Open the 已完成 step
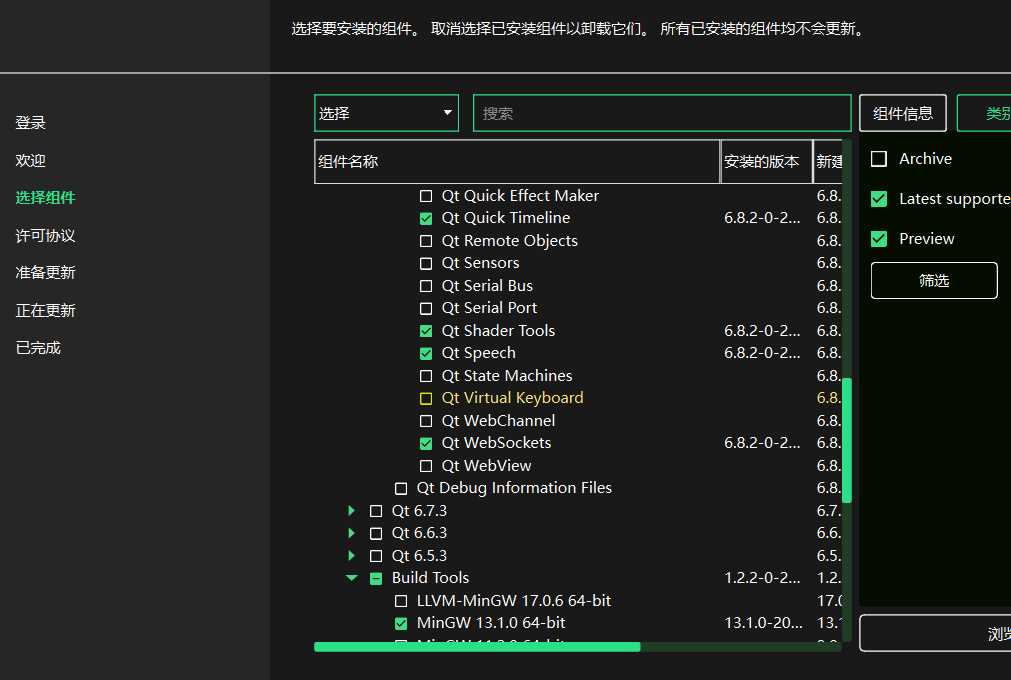Screen dimensions: 1011x680 coord(38,348)
